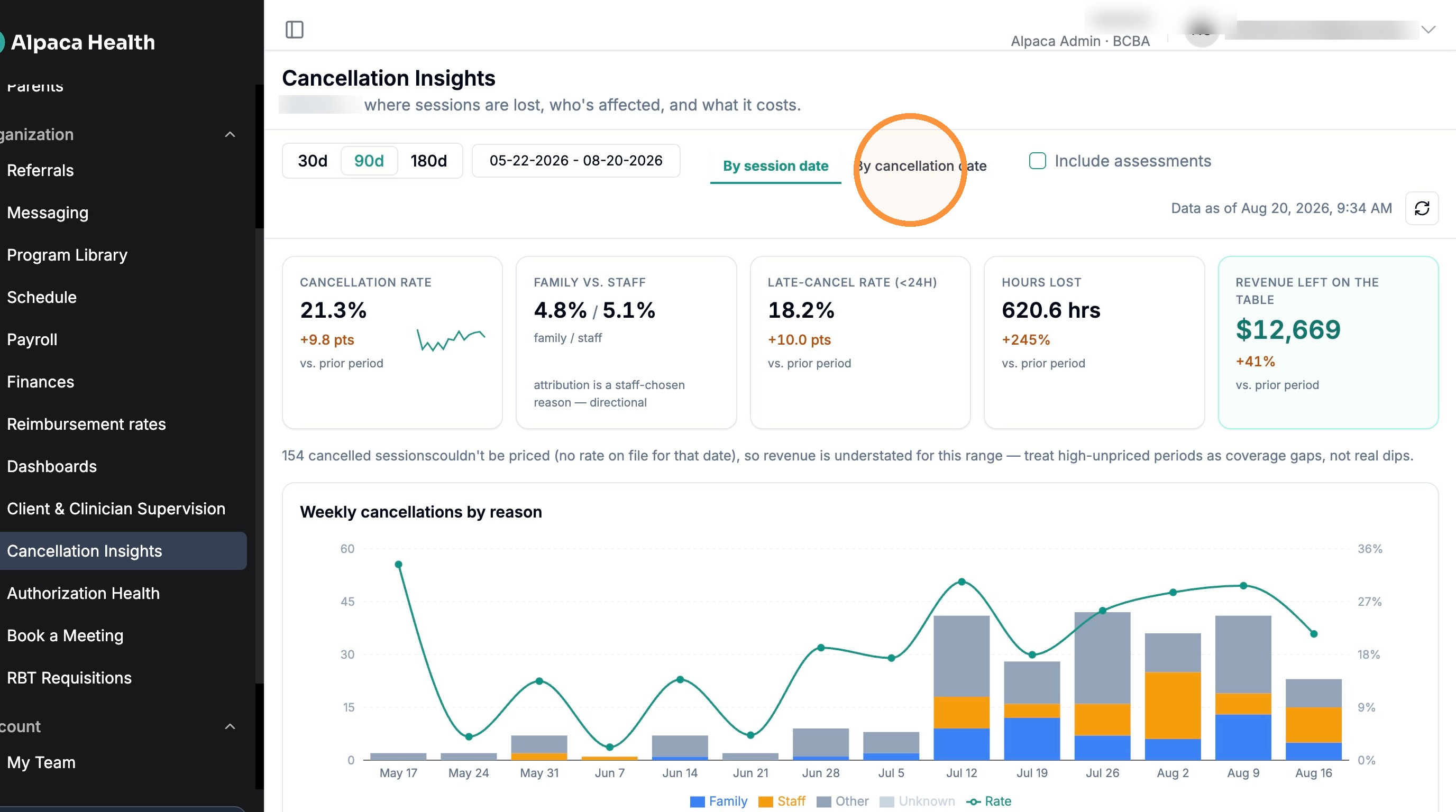The height and width of the screenshot is (812, 1456).
Task: Open Payroll page
Action: tap(32, 340)
